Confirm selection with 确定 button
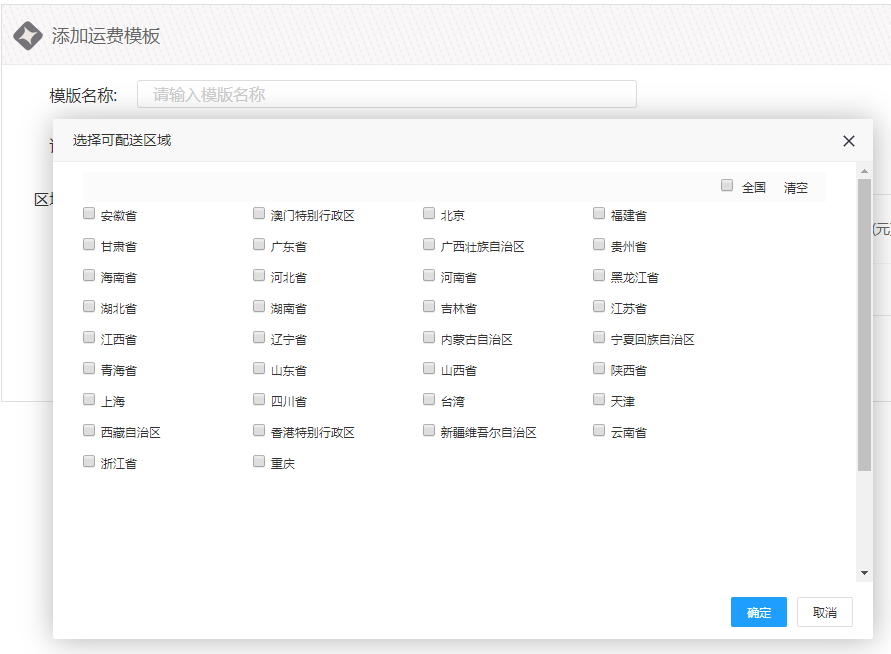 (758, 612)
